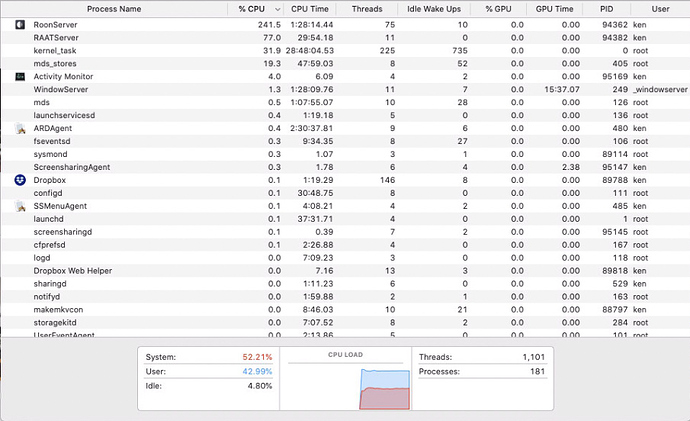Sort by Threads column header
The width and height of the screenshot is (690, 421).
[367, 9]
